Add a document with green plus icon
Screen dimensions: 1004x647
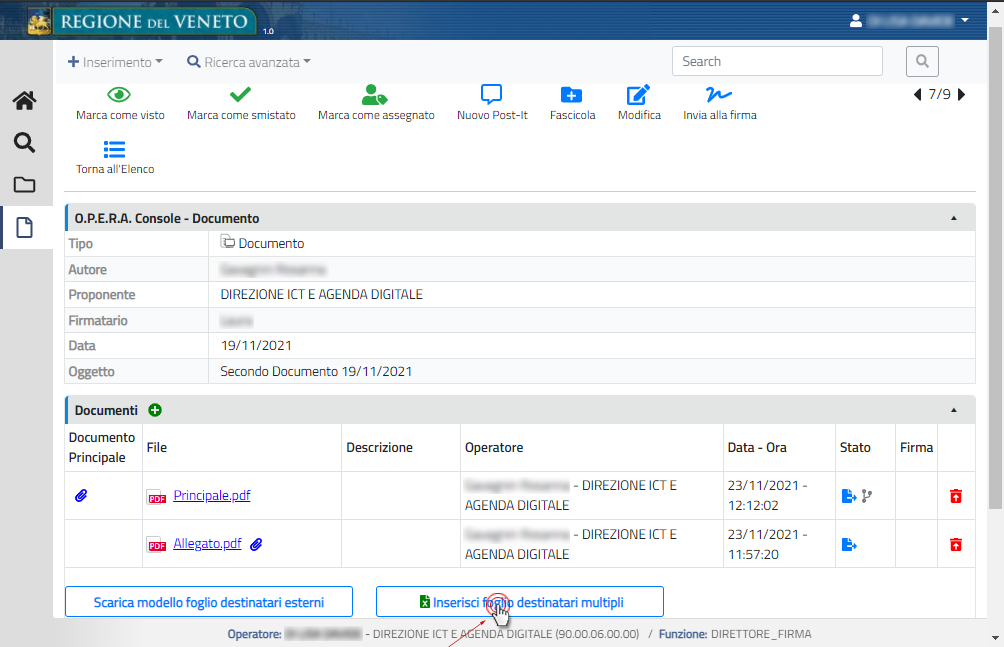[x=155, y=410]
